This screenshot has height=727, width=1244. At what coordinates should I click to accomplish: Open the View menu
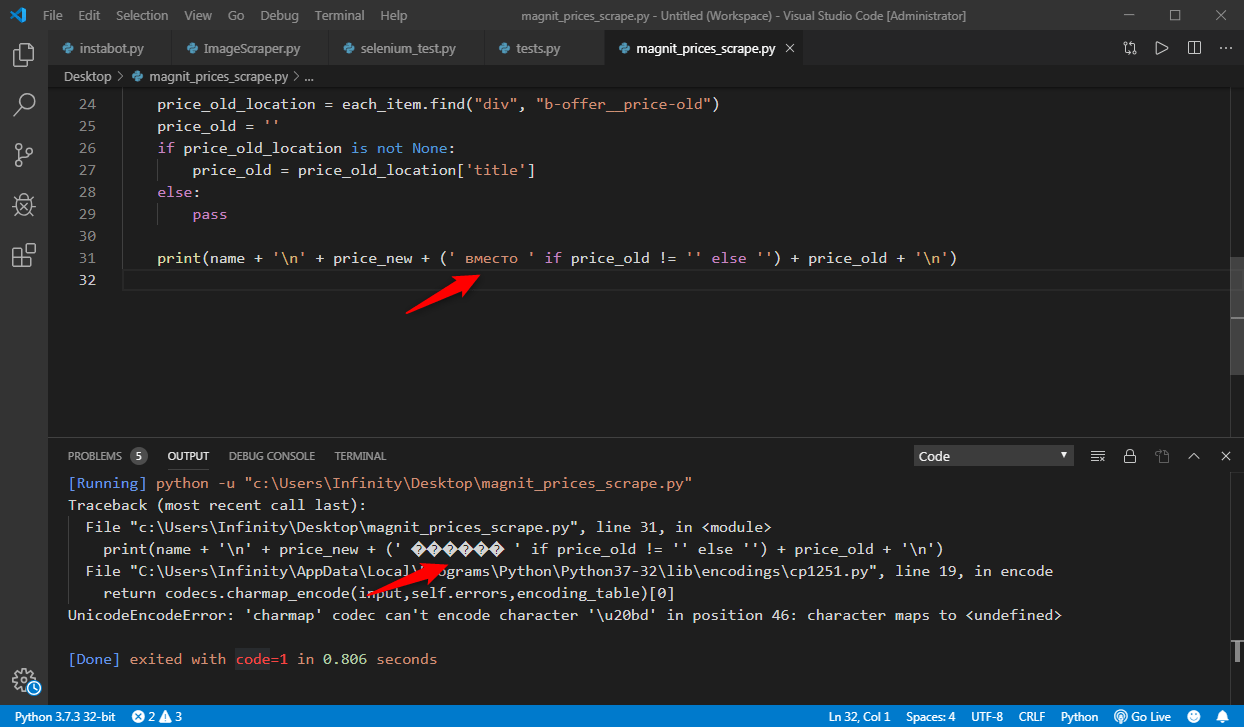point(198,16)
